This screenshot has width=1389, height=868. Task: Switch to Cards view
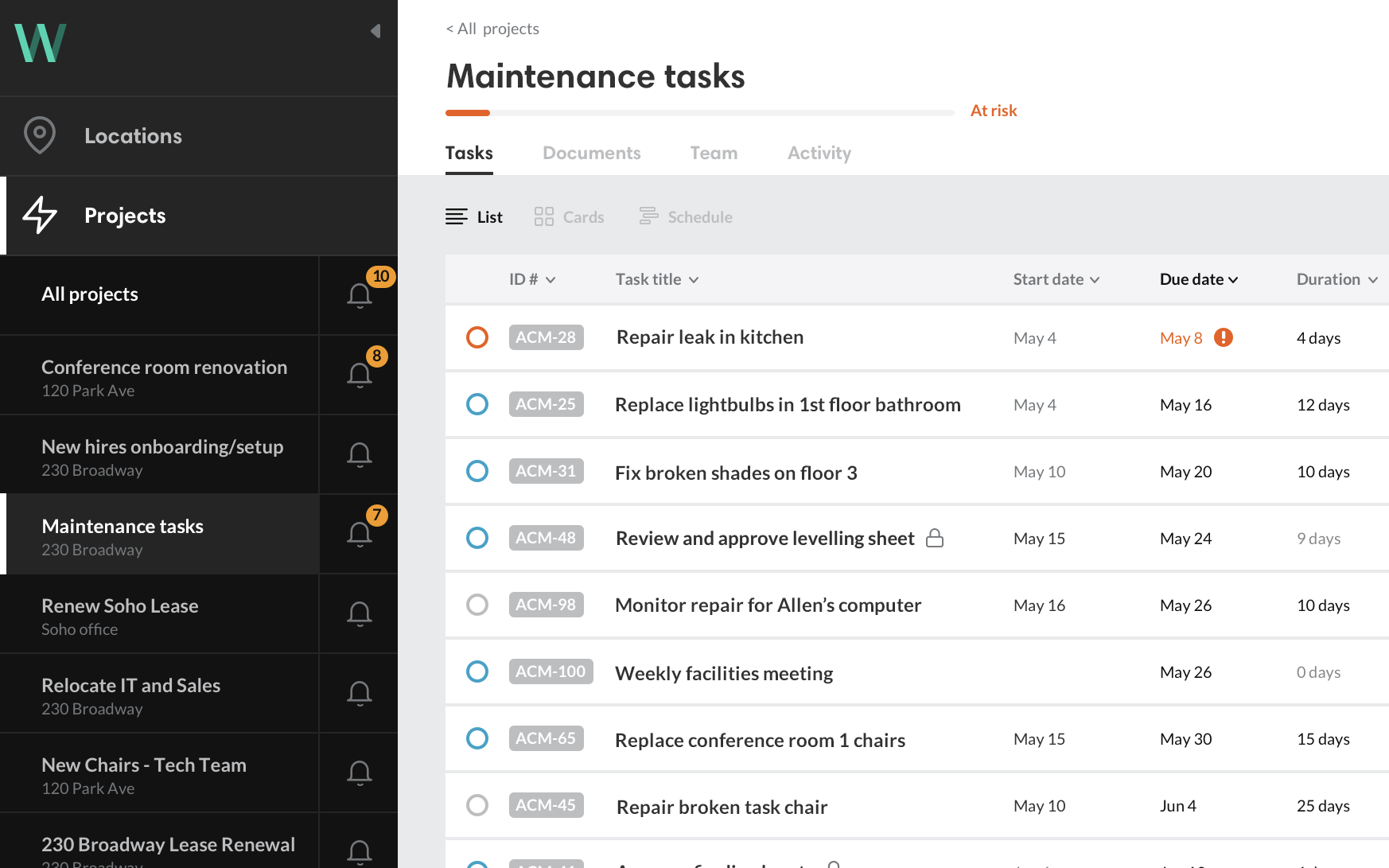(570, 217)
